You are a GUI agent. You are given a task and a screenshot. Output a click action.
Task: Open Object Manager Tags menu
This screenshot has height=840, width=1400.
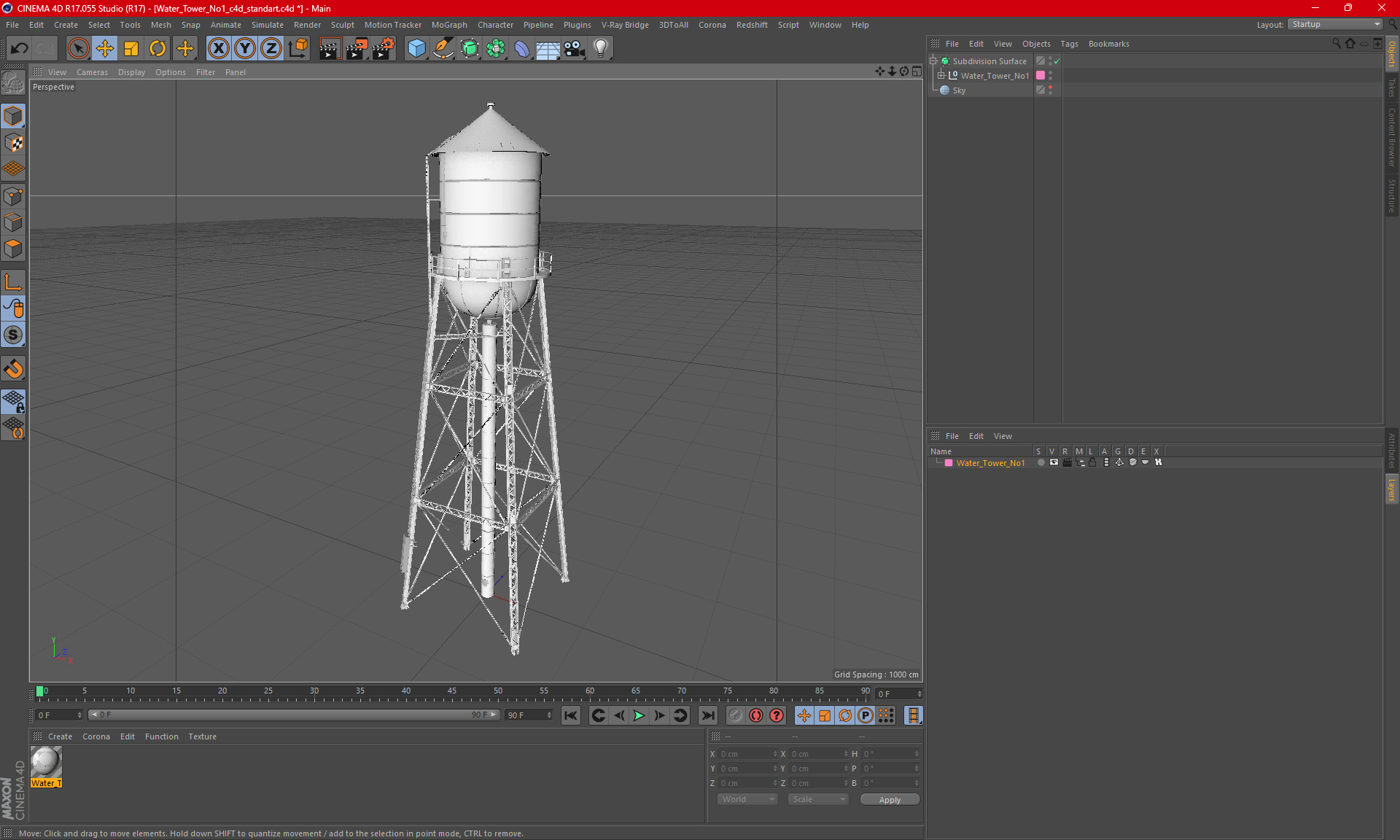click(1069, 44)
